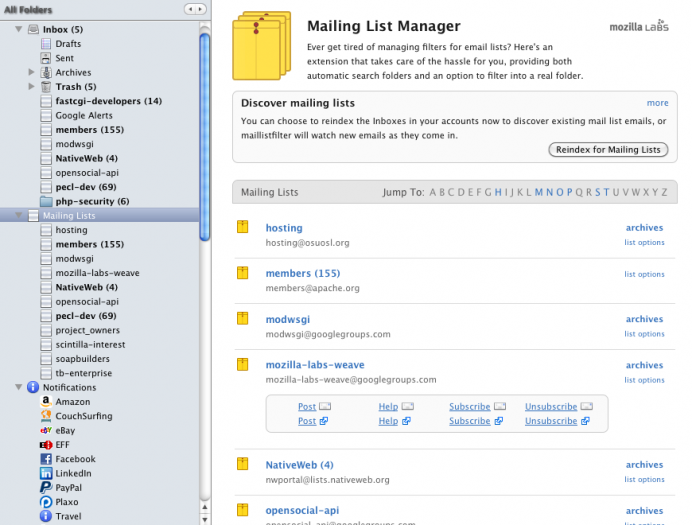The image size is (692, 525).
Task: Jump to letter M in mailing lists
Action: coord(538,192)
